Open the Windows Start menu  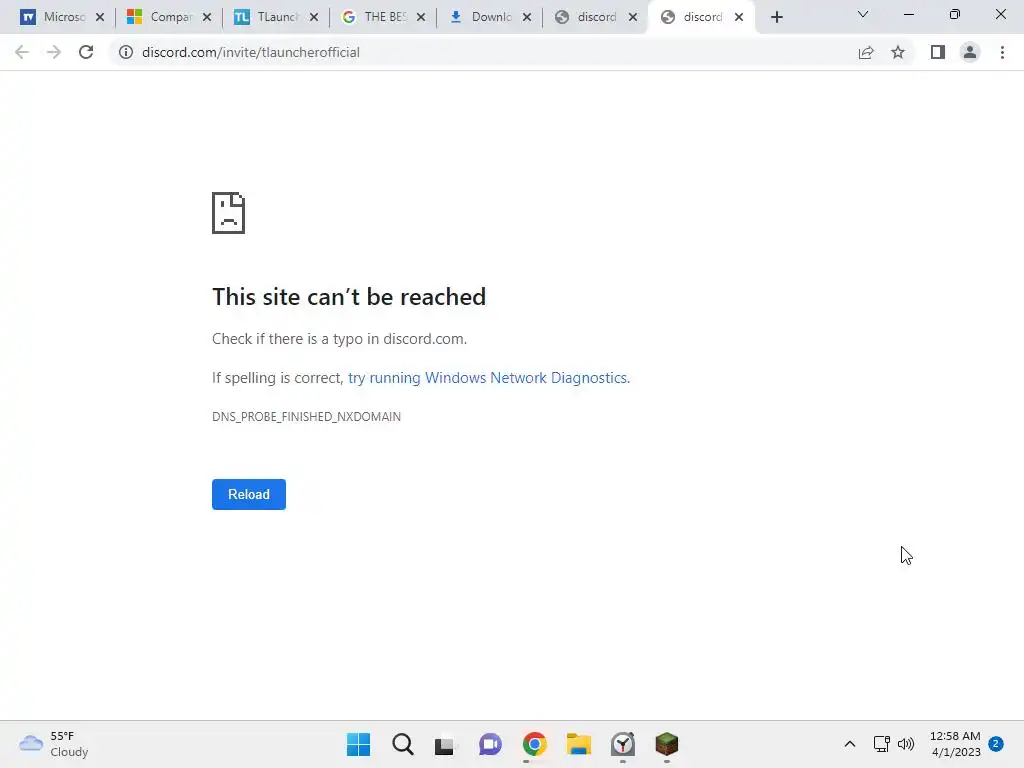[359, 744]
